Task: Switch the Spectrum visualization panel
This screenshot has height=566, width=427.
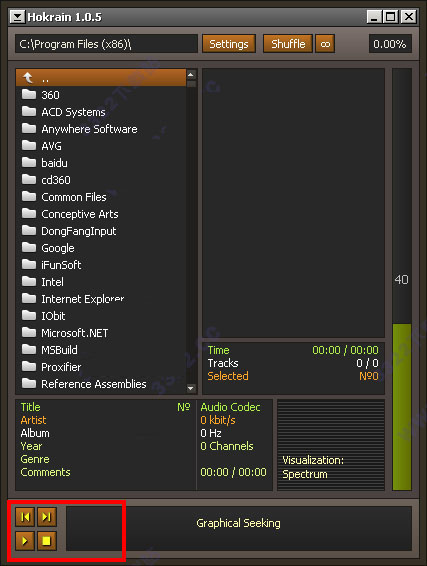Action: pyautogui.click(x=331, y=445)
